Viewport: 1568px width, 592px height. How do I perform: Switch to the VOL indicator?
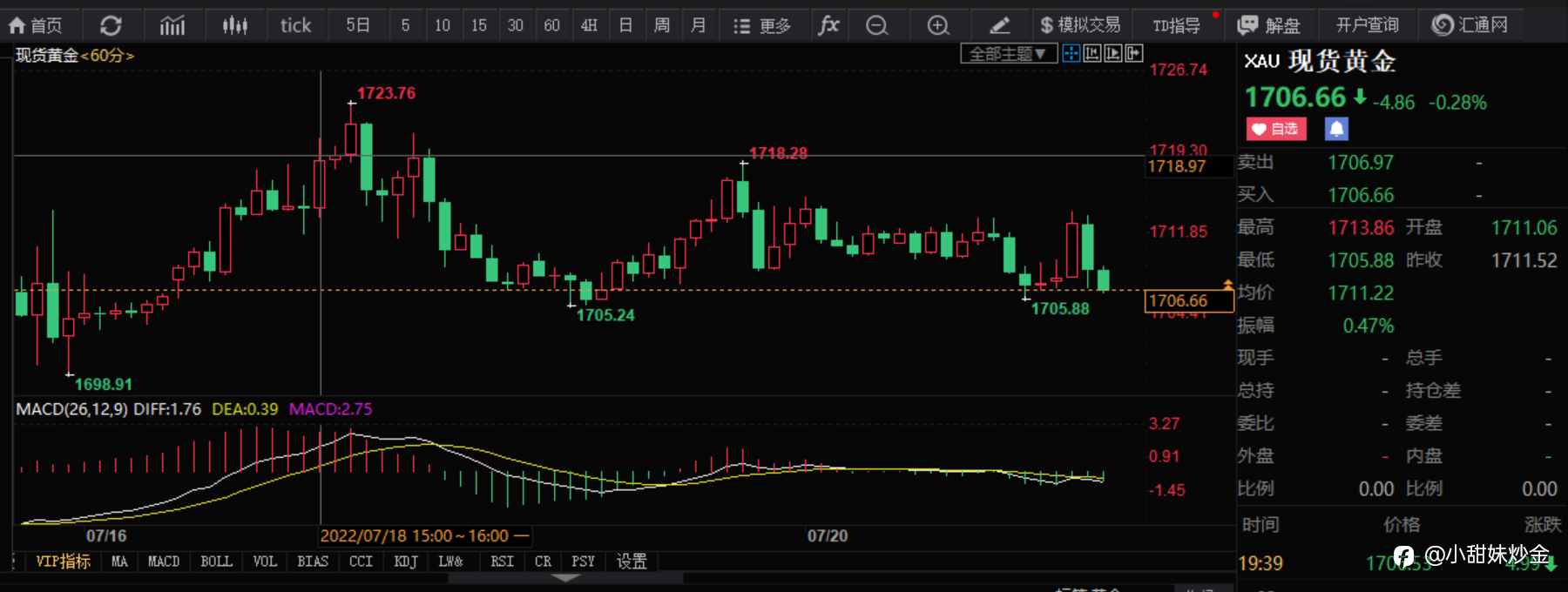pos(265,562)
